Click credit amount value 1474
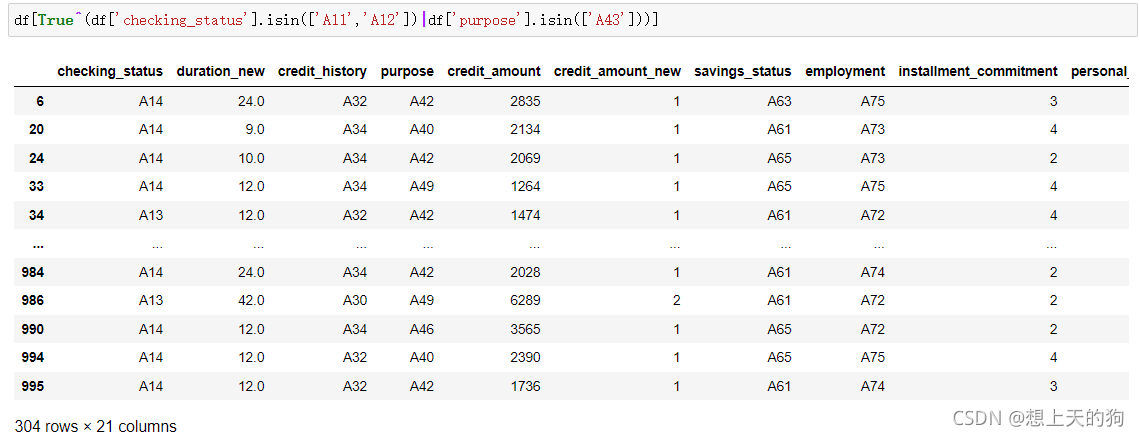The image size is (1139, 436). 525,215
